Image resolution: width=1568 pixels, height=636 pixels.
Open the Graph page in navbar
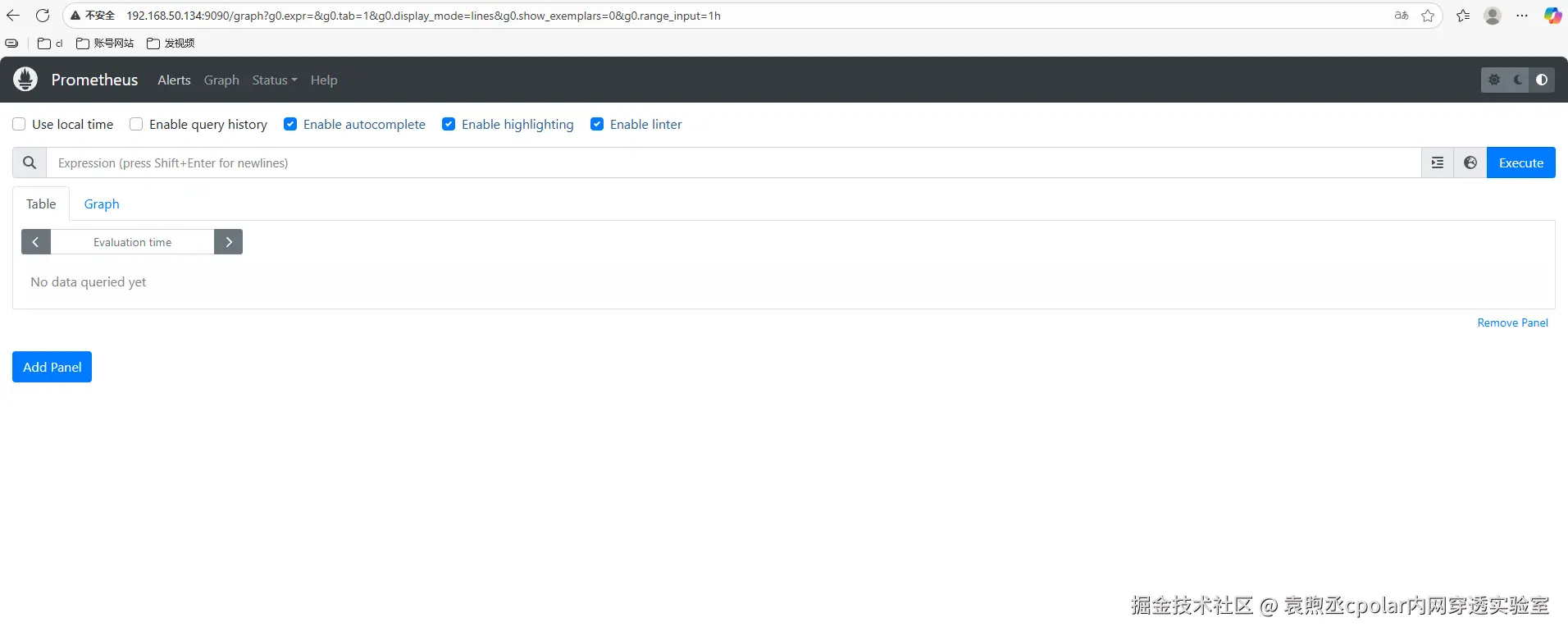point(221,80)
